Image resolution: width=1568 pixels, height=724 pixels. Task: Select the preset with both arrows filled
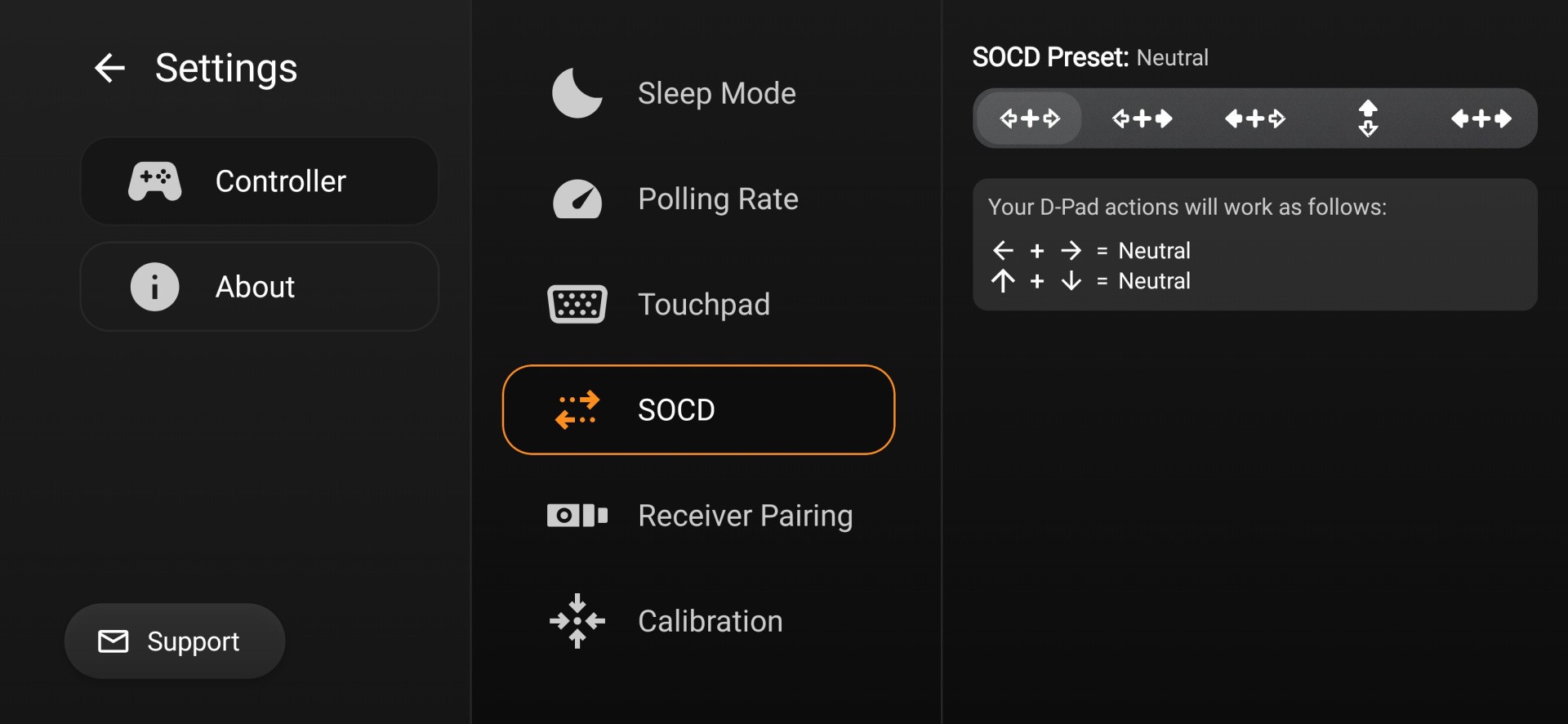point(1481,118)
